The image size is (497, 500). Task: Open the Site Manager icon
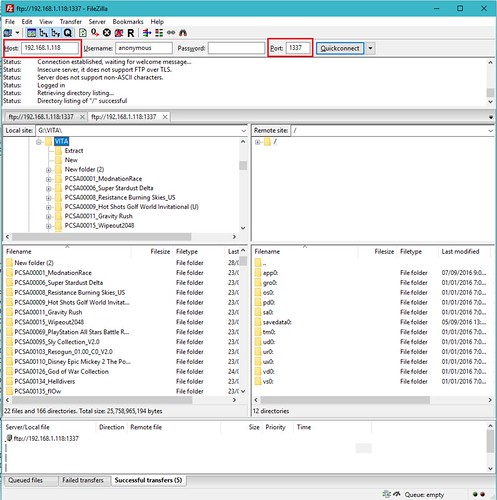tap(8, 33)
